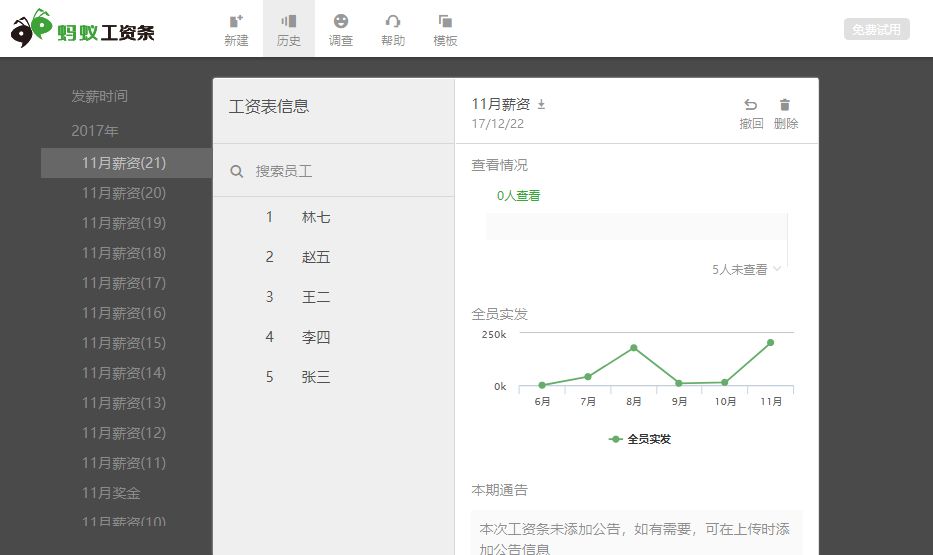Select 11月薪资(17) in the sidebar
This screenshot has width=933, height=555.
tap(126, 283)
